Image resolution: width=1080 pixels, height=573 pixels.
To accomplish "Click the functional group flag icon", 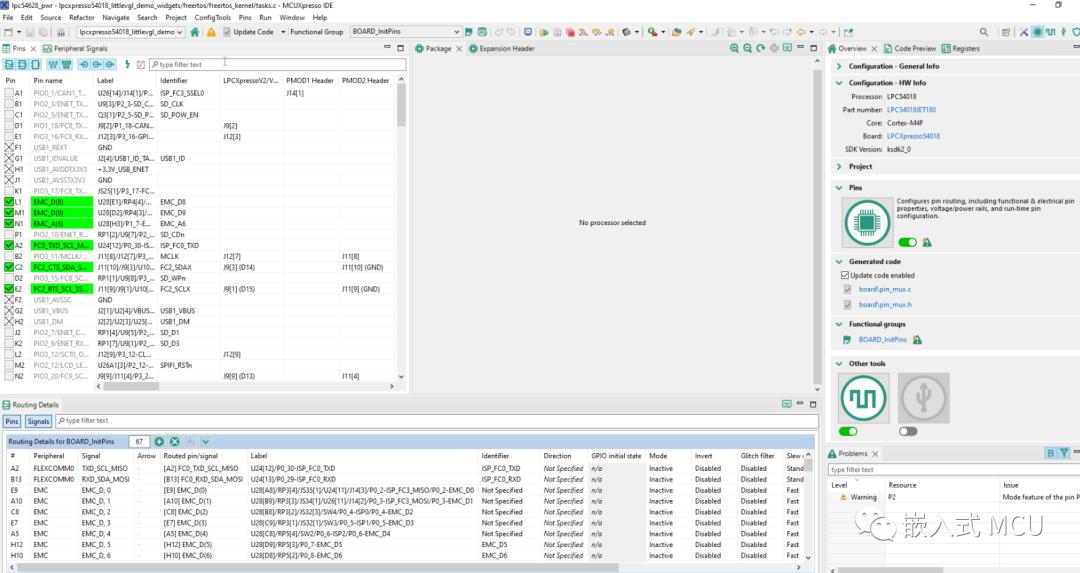I will tap(468, 32).
